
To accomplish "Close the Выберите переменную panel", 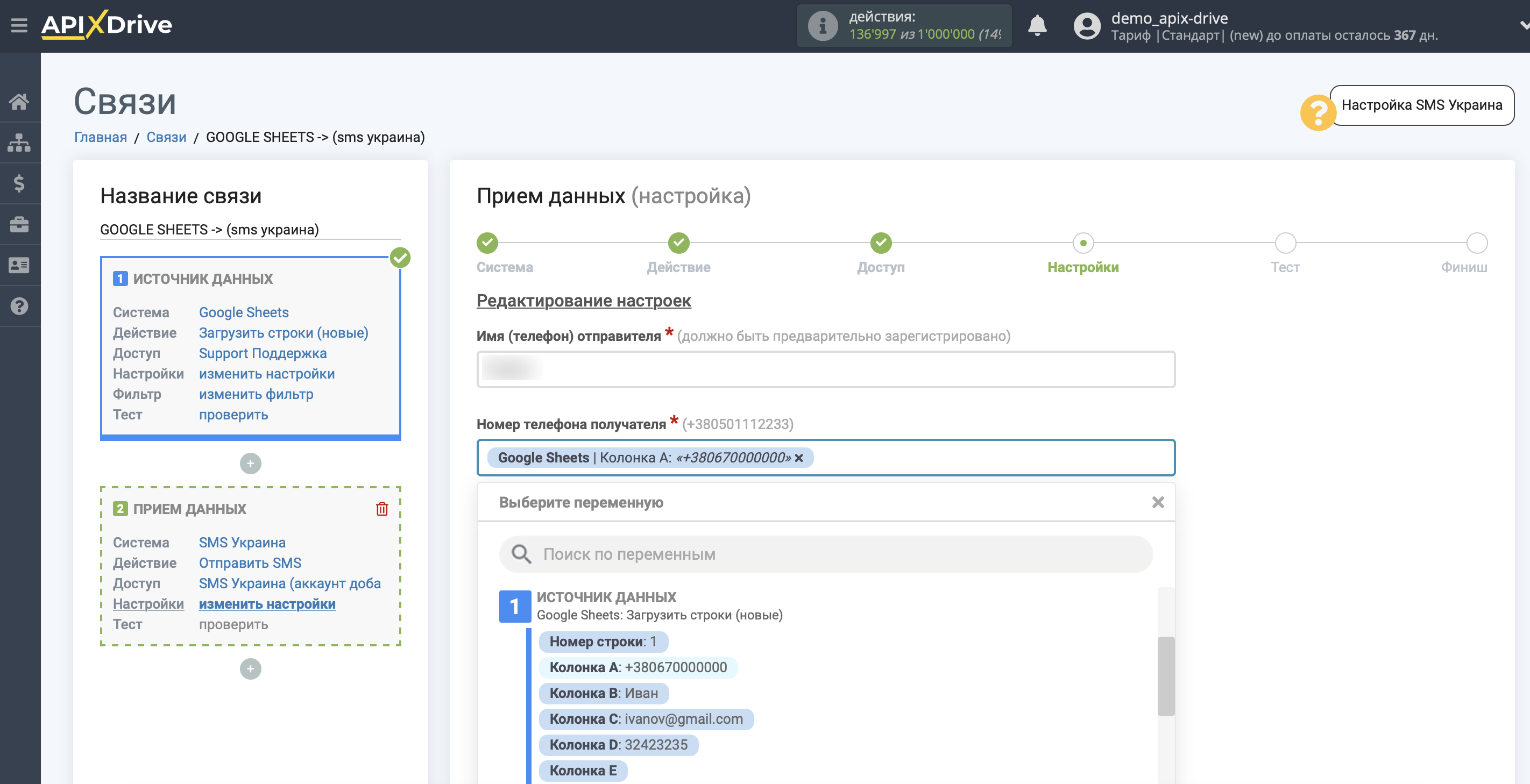I will [1158, 502].
